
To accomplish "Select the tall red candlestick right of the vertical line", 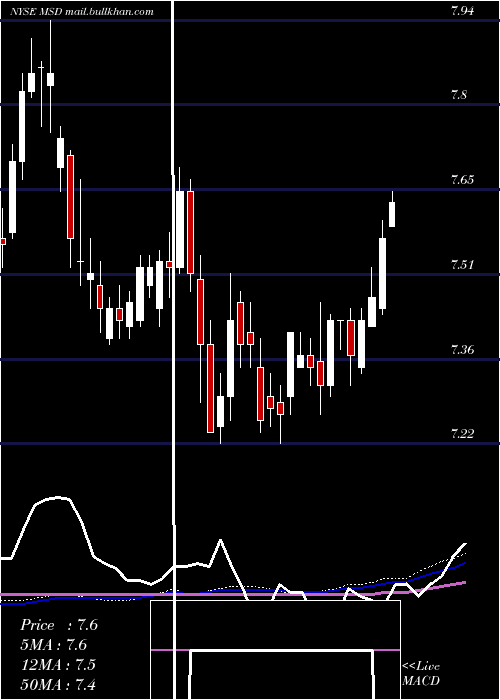I will click(x=191, y=233).
